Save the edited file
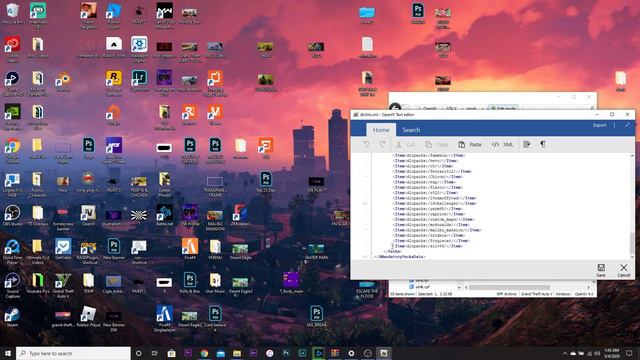Screen dimensions: 640x360 (x=601, y=270)
